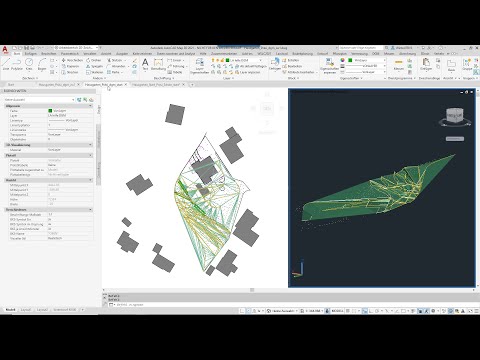Click the Tabelle (table) tool
The height and width of the screenshot is (360, 480).
pyautogui.click(x=175, y=72)
